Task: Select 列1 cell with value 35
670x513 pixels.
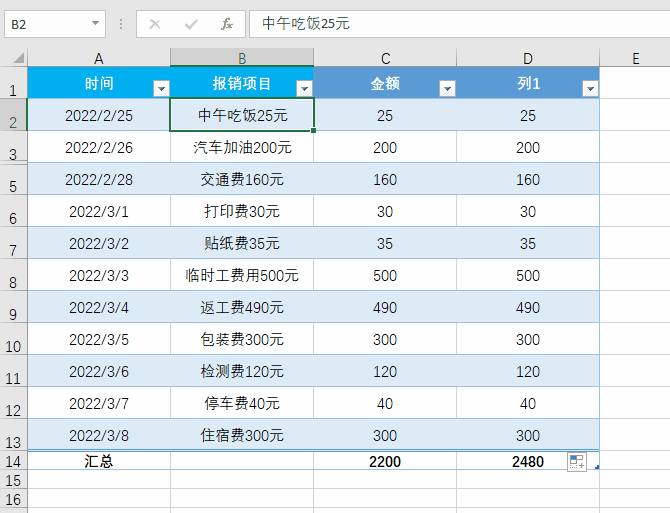Action: (x=528, y=243)
